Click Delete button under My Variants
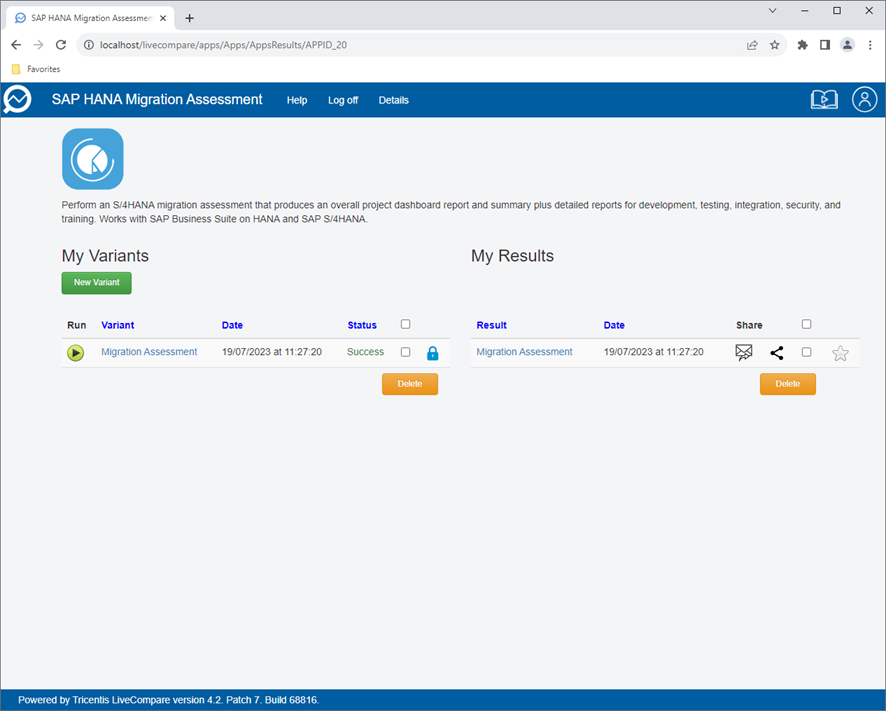Screen dimensions: 886x711 click(410, 384)
